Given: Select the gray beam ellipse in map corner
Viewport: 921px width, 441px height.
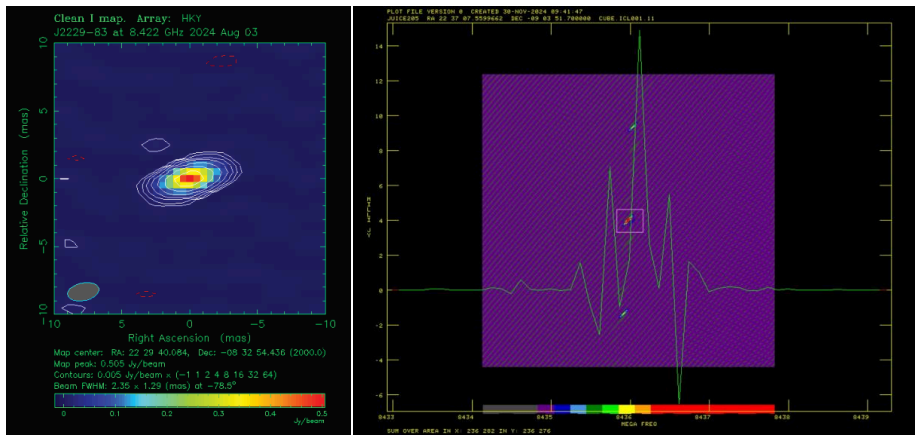Looking at the screenshot, I should [83, 291].
